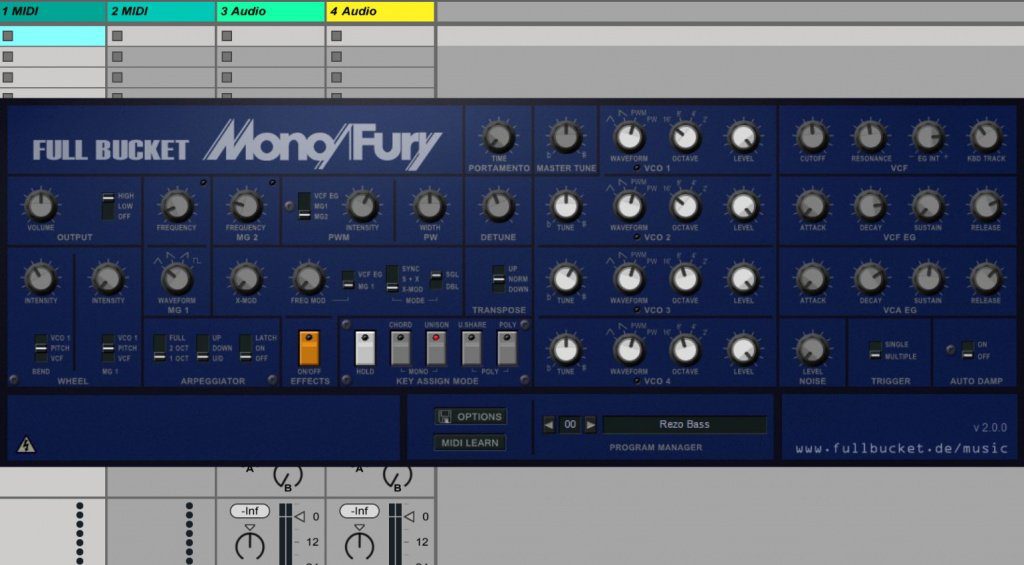Image resolution: width=1024 pixels, height=565 pixels.
Task: Click the VCA EG Sustain knob
Action: 928,279
